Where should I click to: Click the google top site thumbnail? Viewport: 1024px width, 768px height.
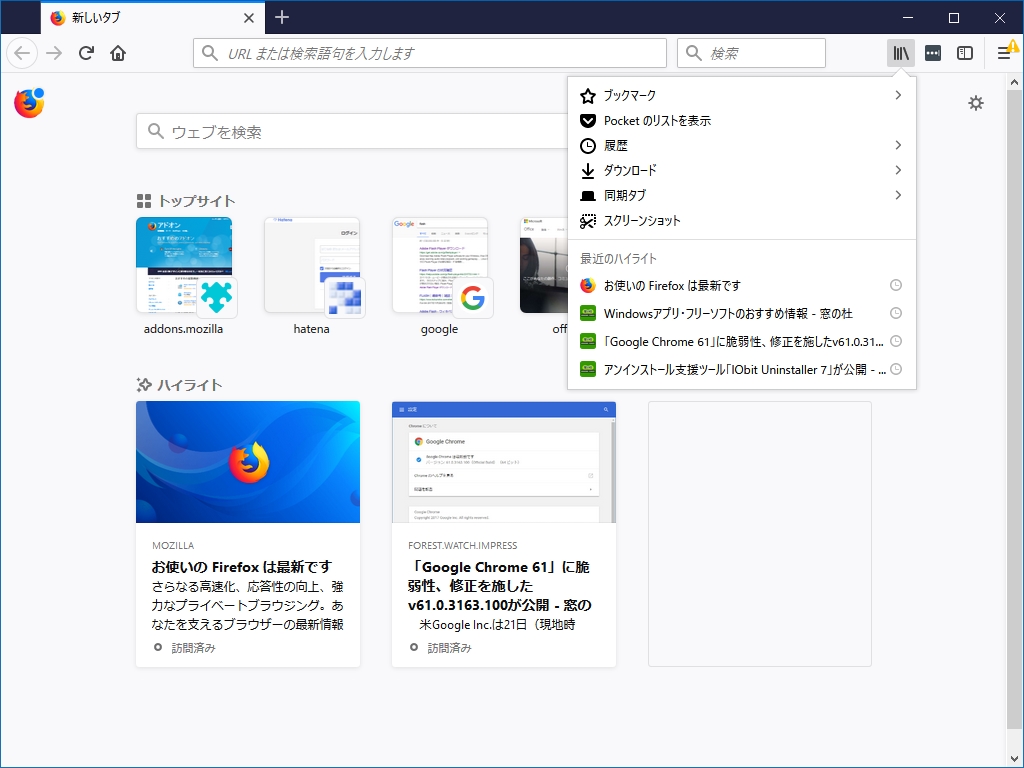click(x=440, y=265)
